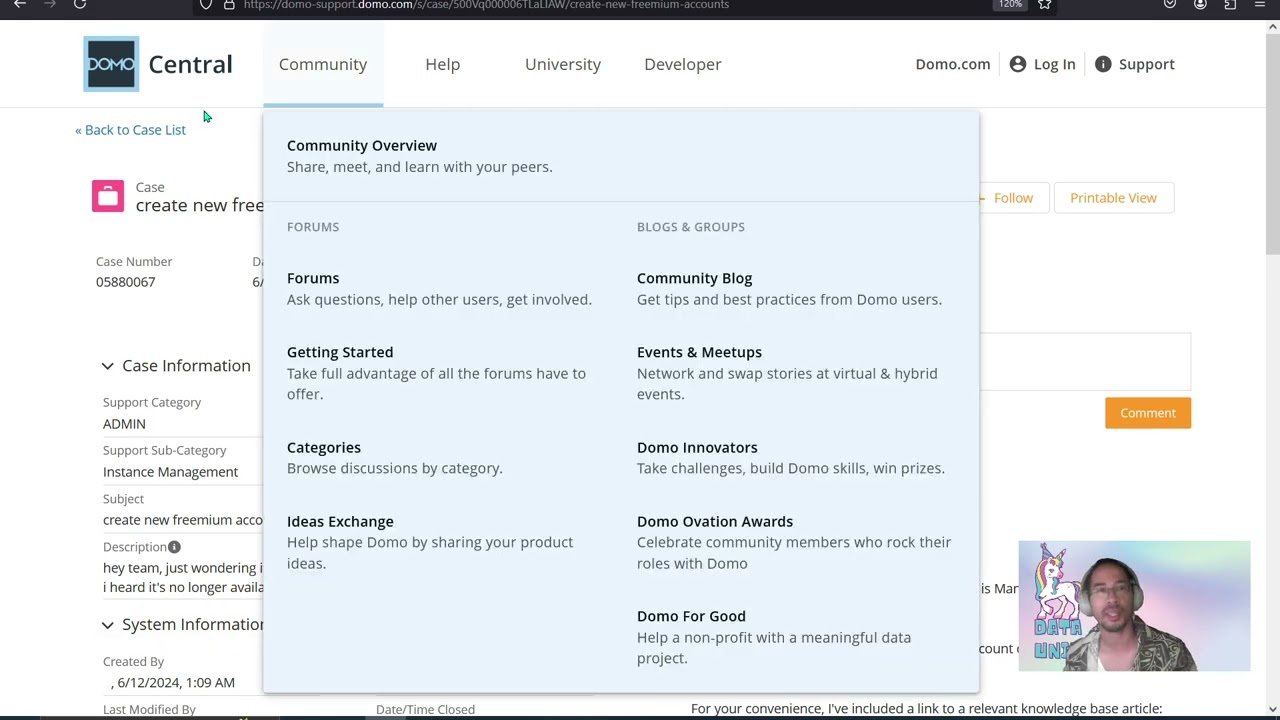Open Categories entry
This screenshot has height=720, width=1280.
(x=324, y=447)
